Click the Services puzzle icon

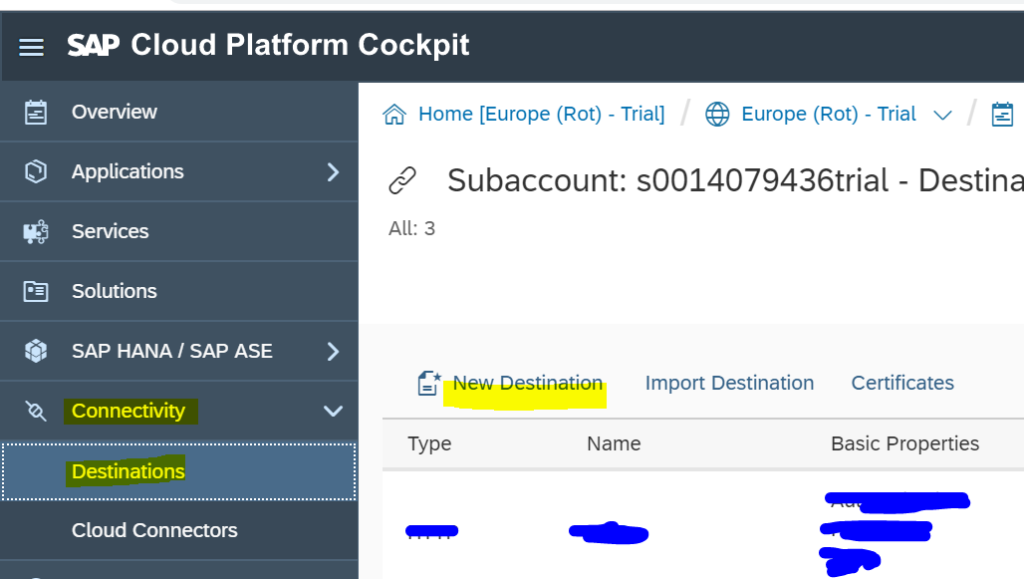[36, 232]
